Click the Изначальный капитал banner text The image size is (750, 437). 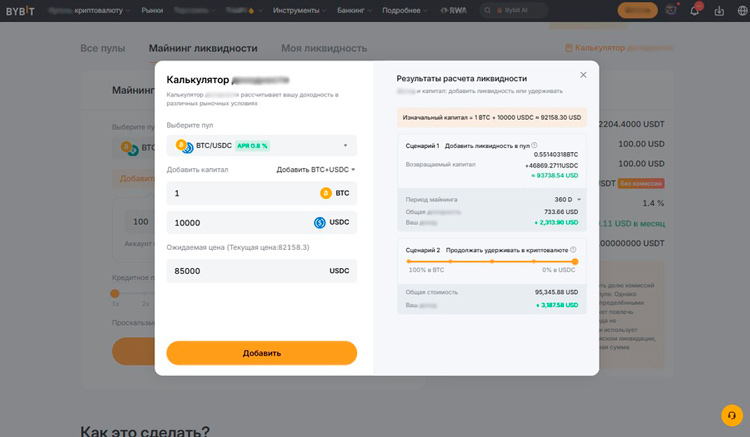[492, 117]
